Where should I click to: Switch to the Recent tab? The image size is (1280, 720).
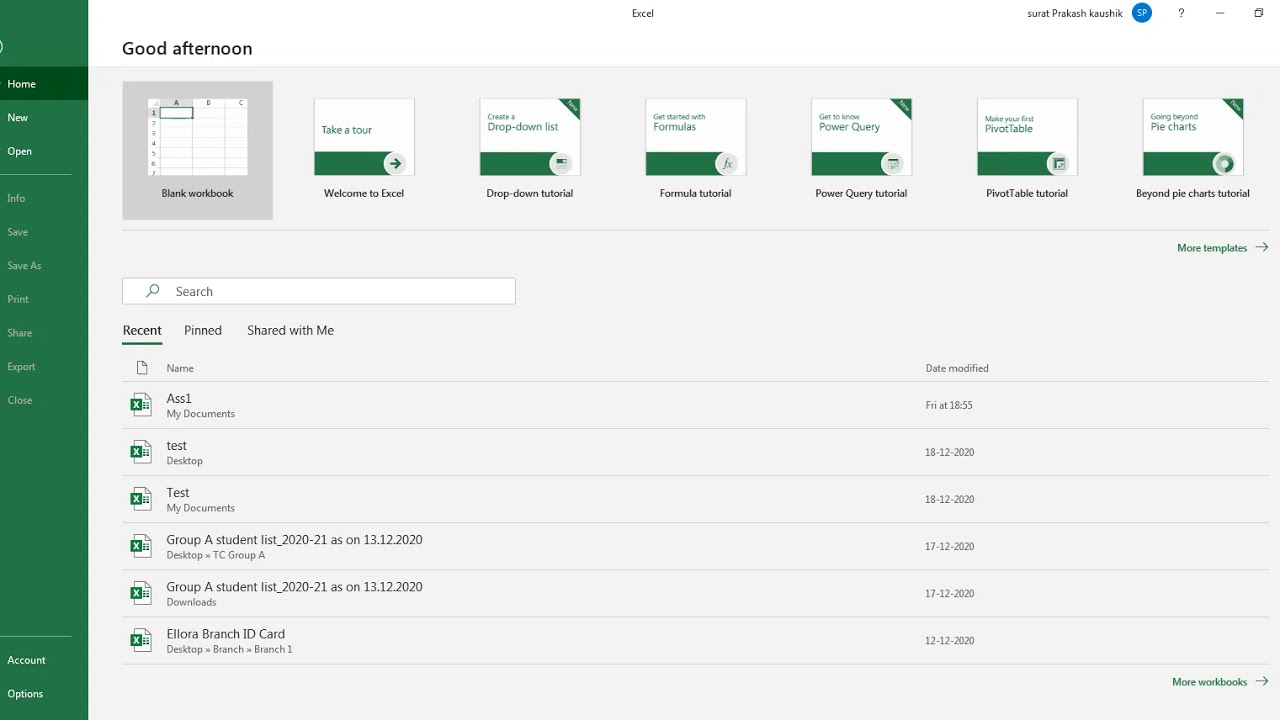click(142, 331)
